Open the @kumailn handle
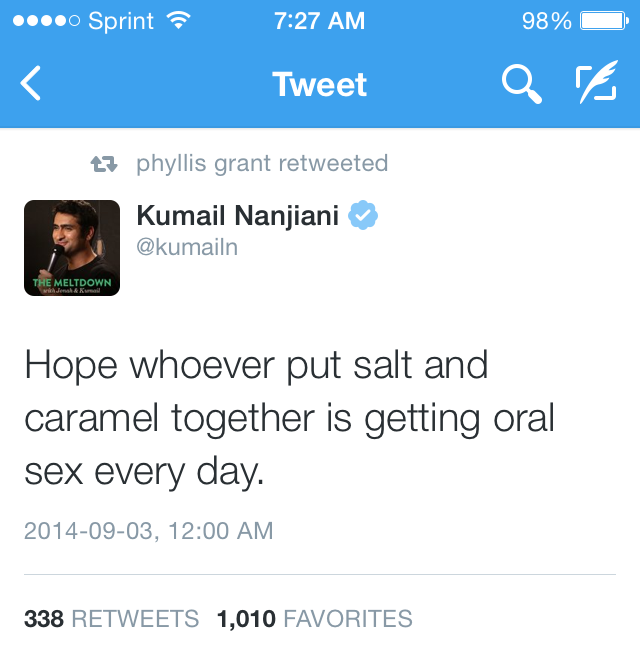This screenshot has width=640, height=656. click(186, 247)
